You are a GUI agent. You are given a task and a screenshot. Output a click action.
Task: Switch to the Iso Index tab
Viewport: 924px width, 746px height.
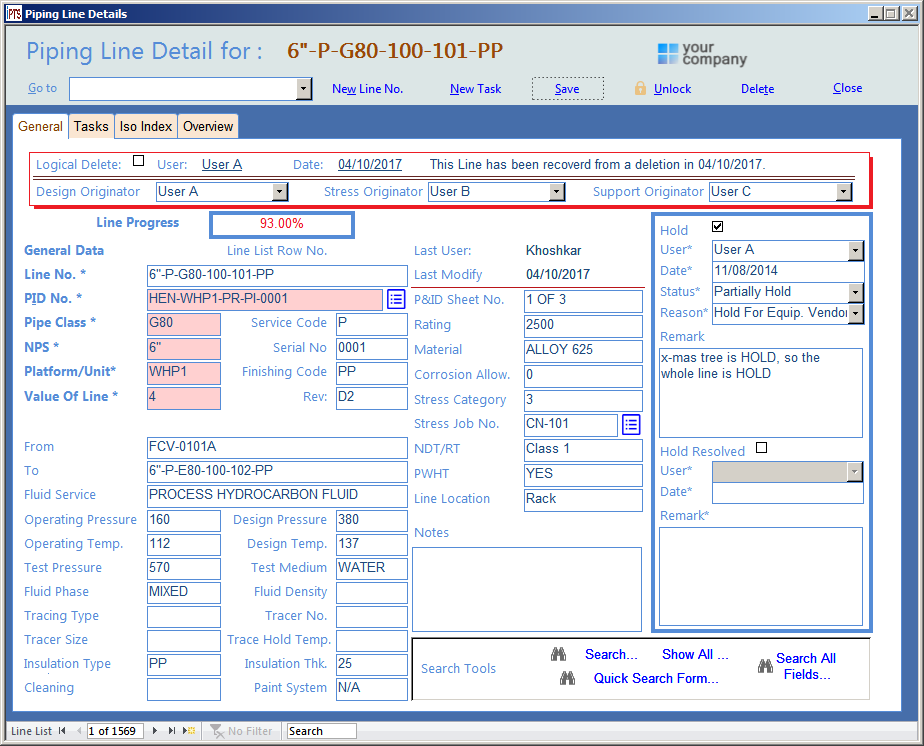point(146,126)
